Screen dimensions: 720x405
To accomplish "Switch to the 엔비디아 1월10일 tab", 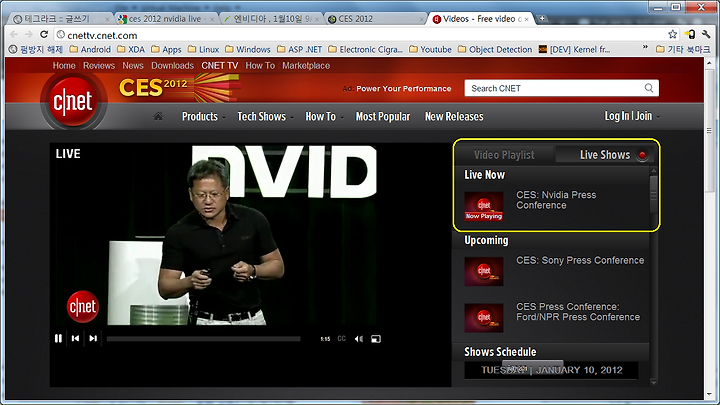I will pos(271,19).
